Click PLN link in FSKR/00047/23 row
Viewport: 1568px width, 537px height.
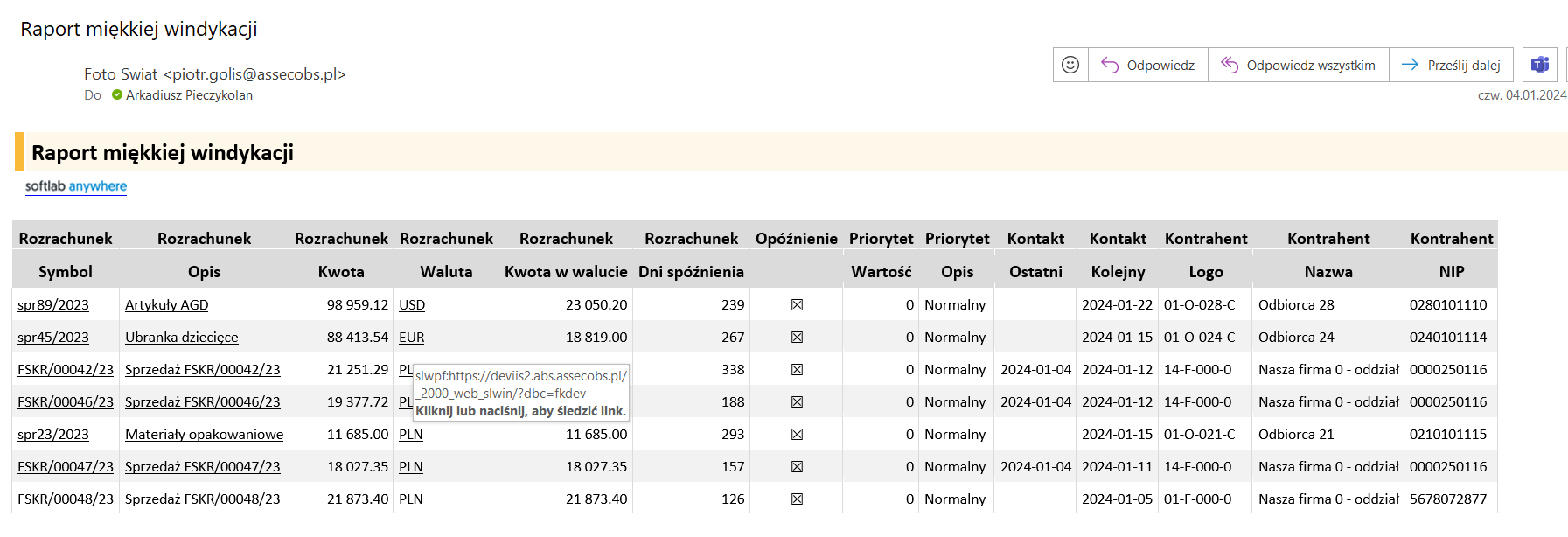point(411,467)
